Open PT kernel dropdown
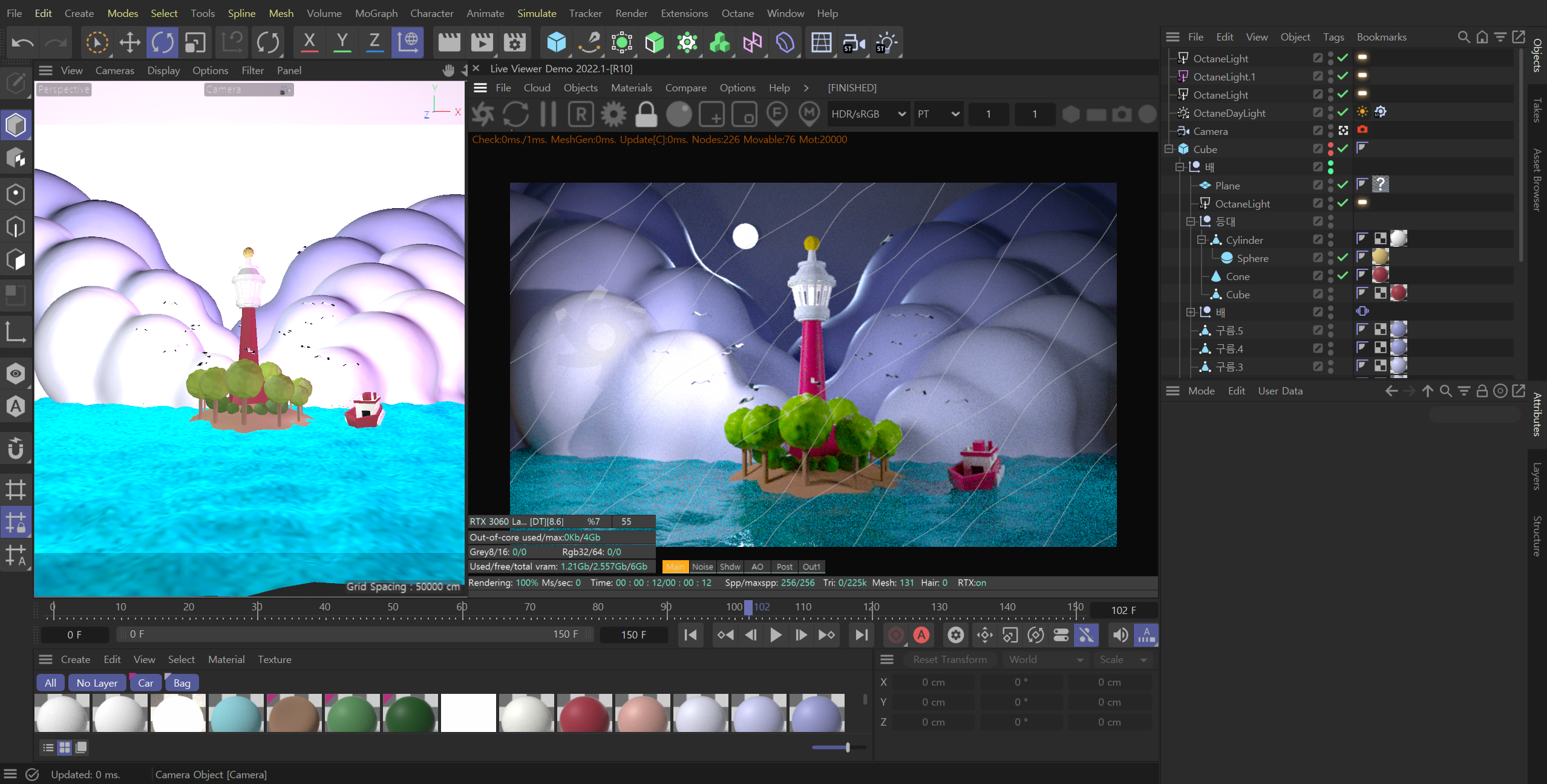This screenshot has width=1547, height=784. click(938, 114)
